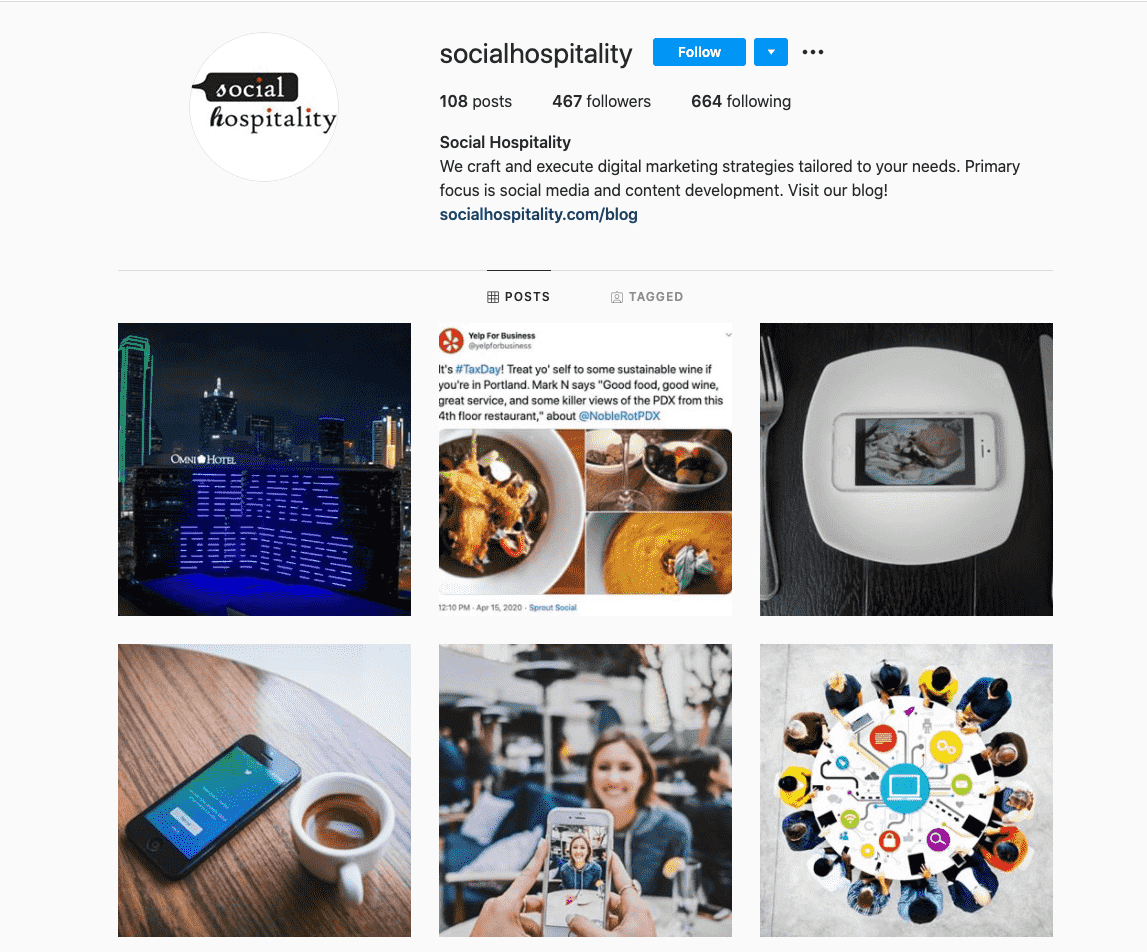This screenshot has height=952, width=1147.
Task: Select the POSTS tab
Action: coord(519,296)
